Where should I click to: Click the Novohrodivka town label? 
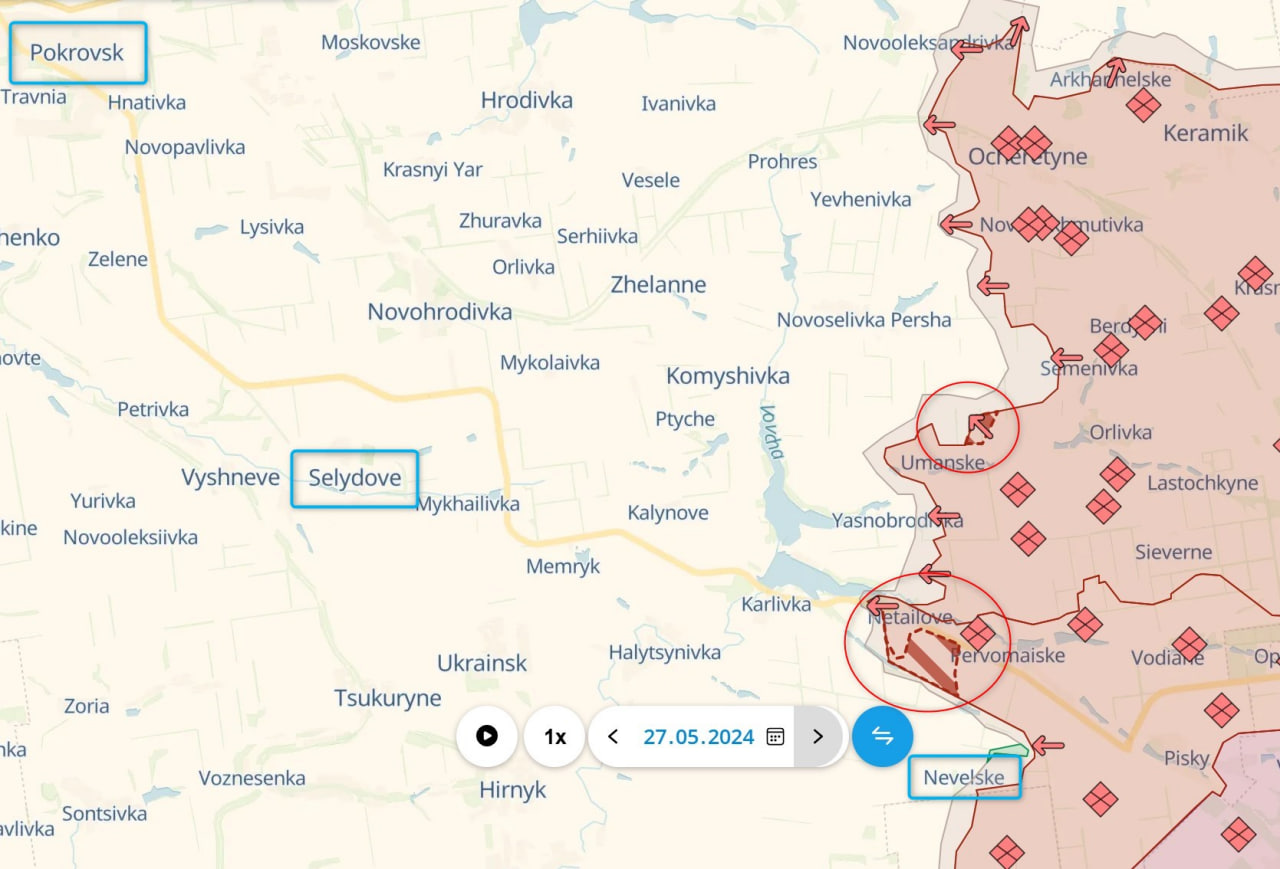click(x=440, y=311)
